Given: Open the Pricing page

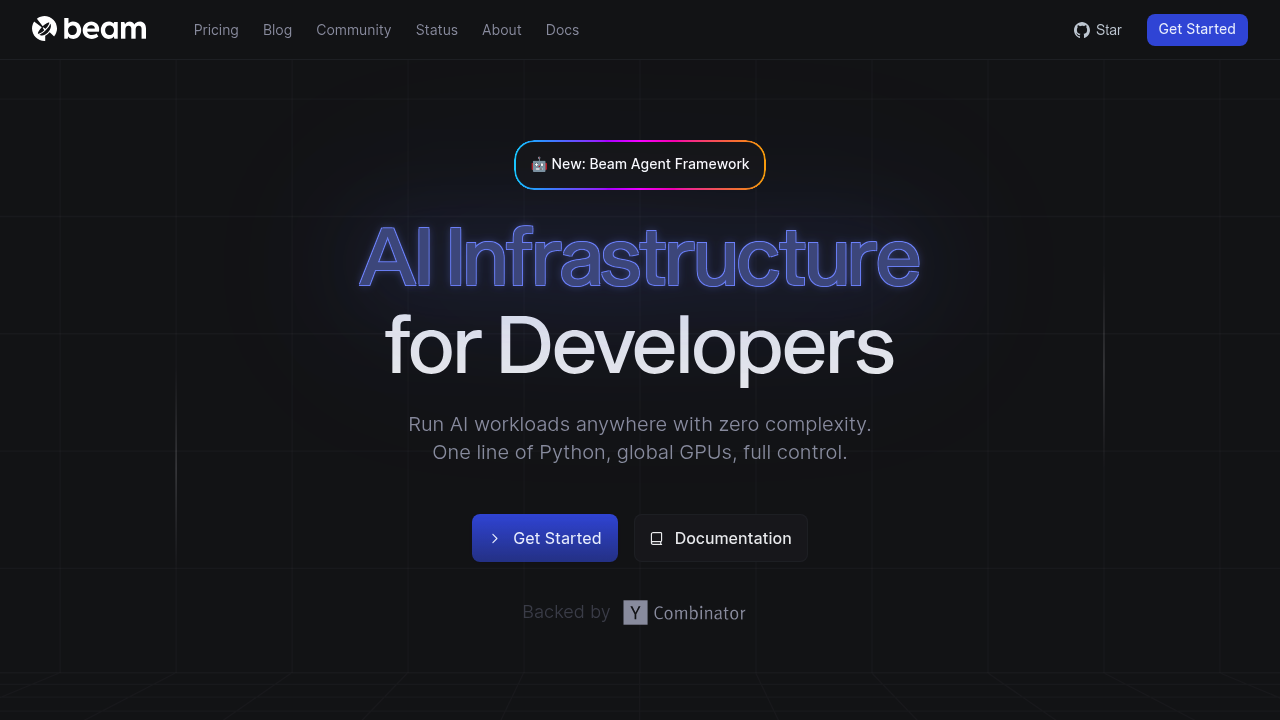Looking at the screenshot, I should coord(216,30).
